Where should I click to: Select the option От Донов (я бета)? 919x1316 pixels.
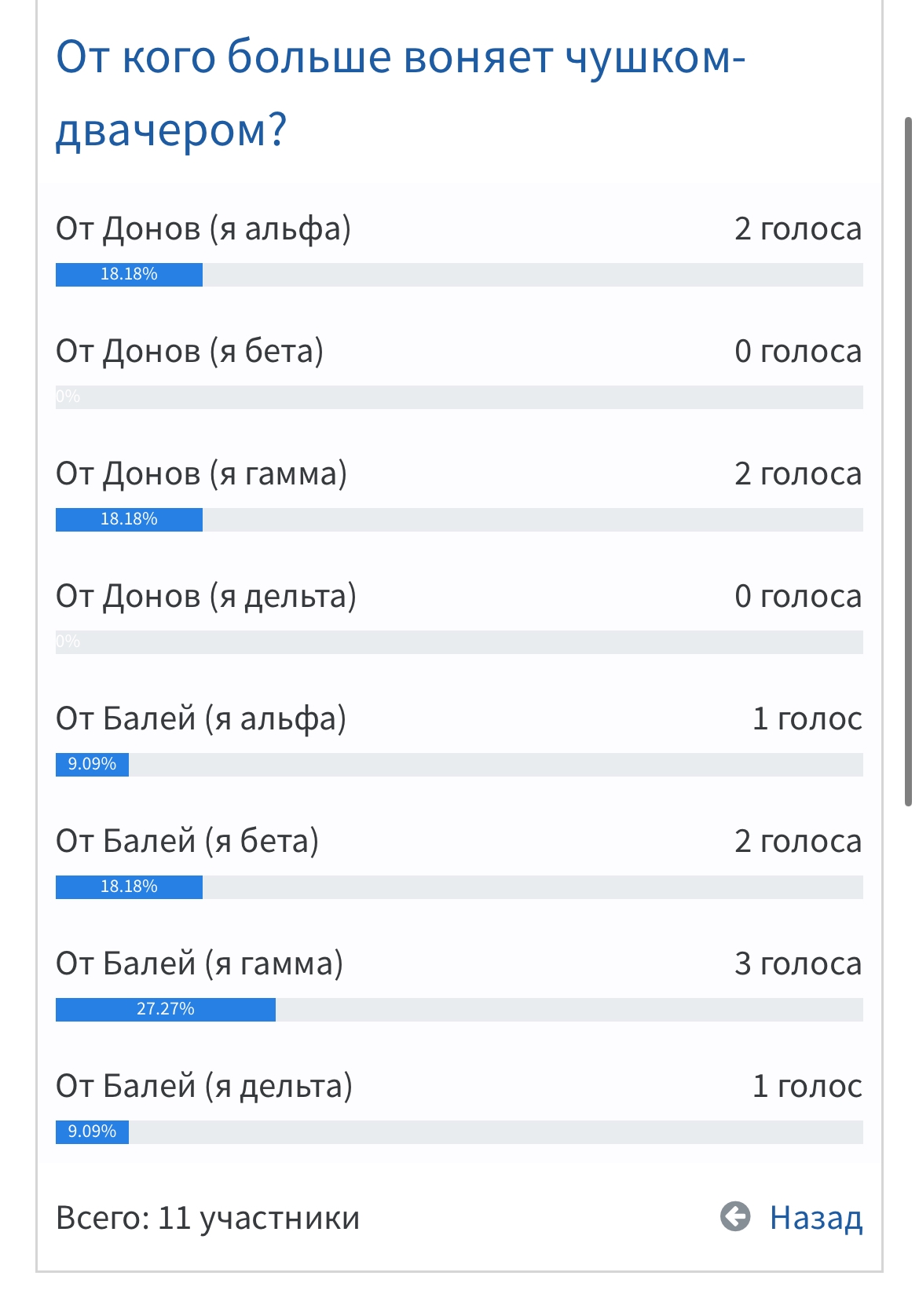190,351
